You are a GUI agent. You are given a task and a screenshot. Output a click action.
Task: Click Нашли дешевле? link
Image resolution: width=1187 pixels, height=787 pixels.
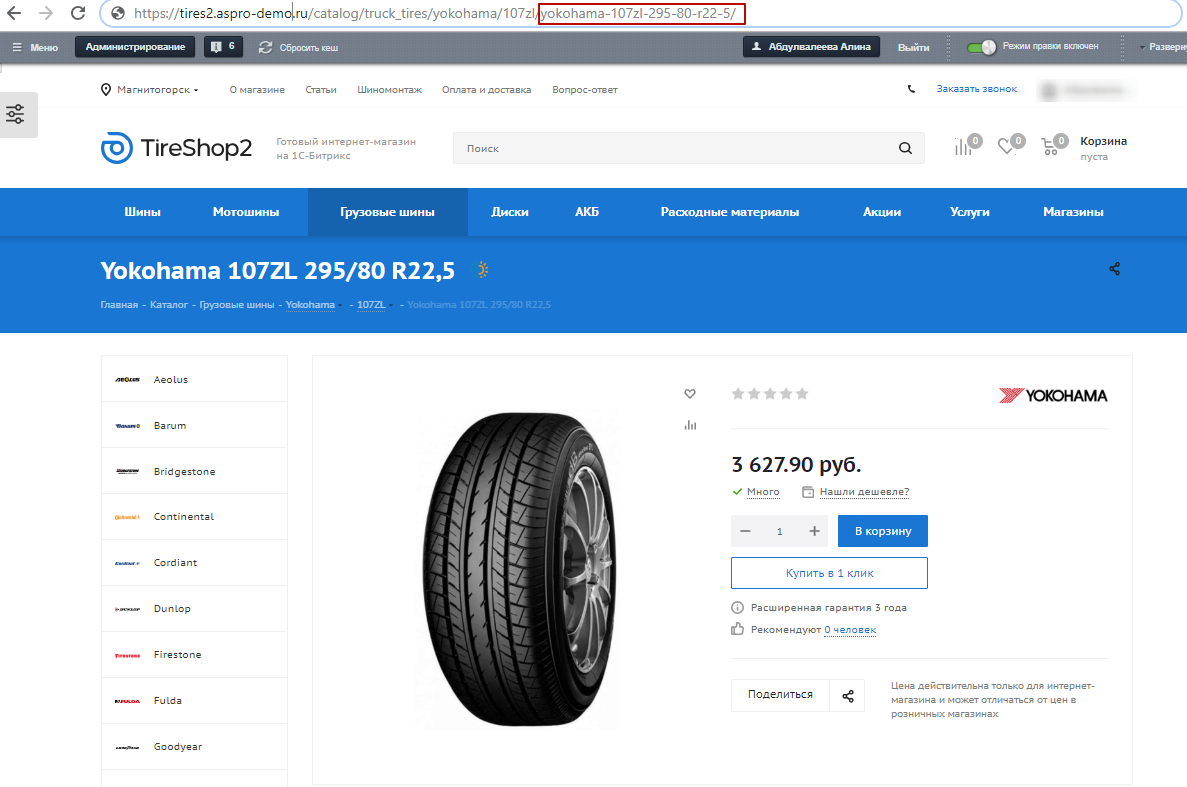[x=864, y=492]
